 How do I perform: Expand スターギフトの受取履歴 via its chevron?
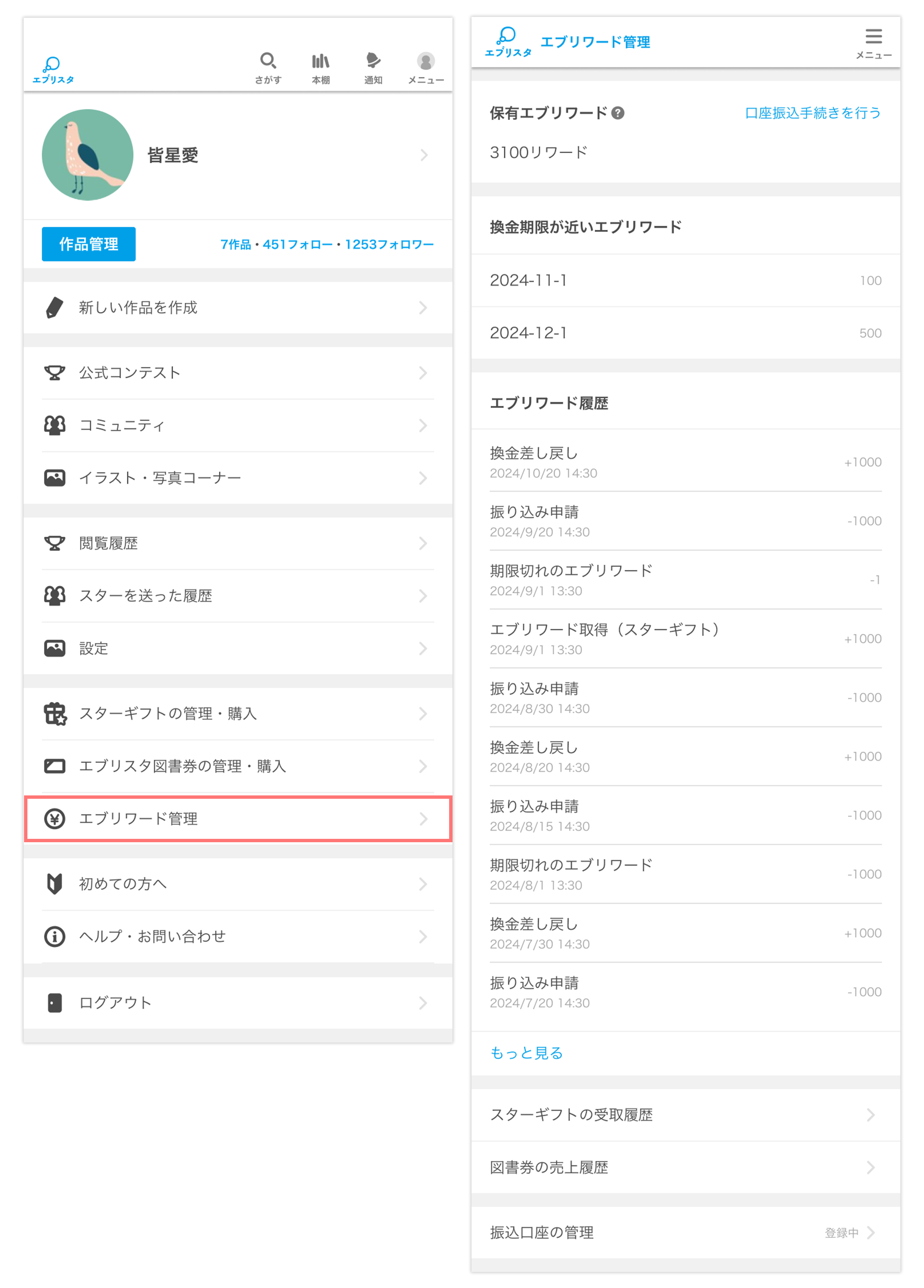click(870, 1114)
